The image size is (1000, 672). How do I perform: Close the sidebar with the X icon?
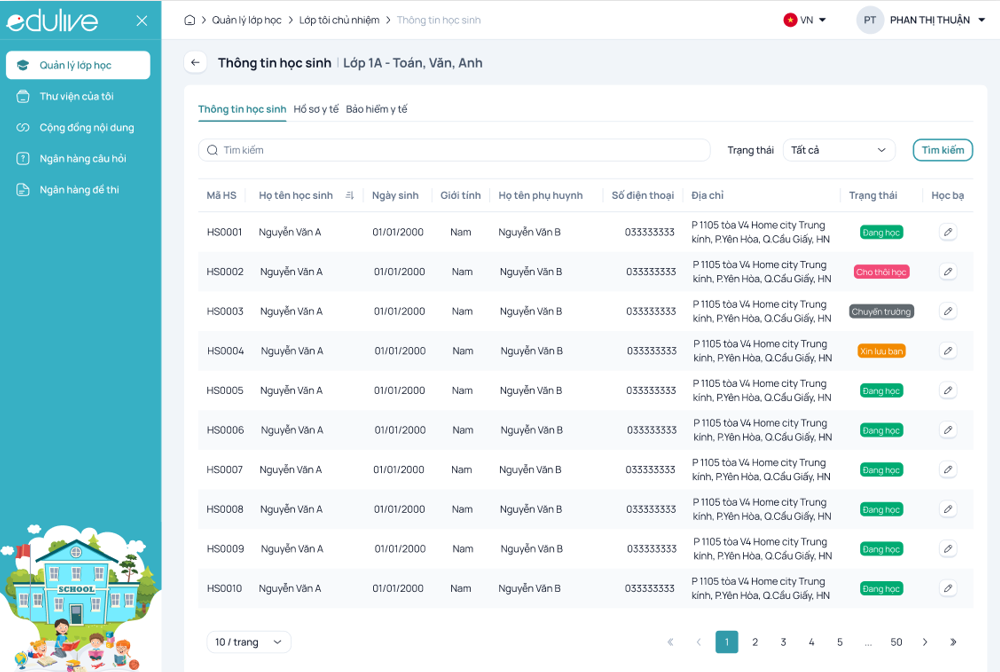(x=142, y=21)
